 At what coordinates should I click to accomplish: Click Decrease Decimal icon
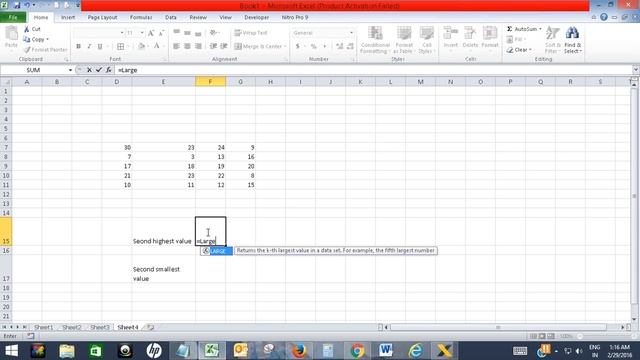click(x=350, y=47)
